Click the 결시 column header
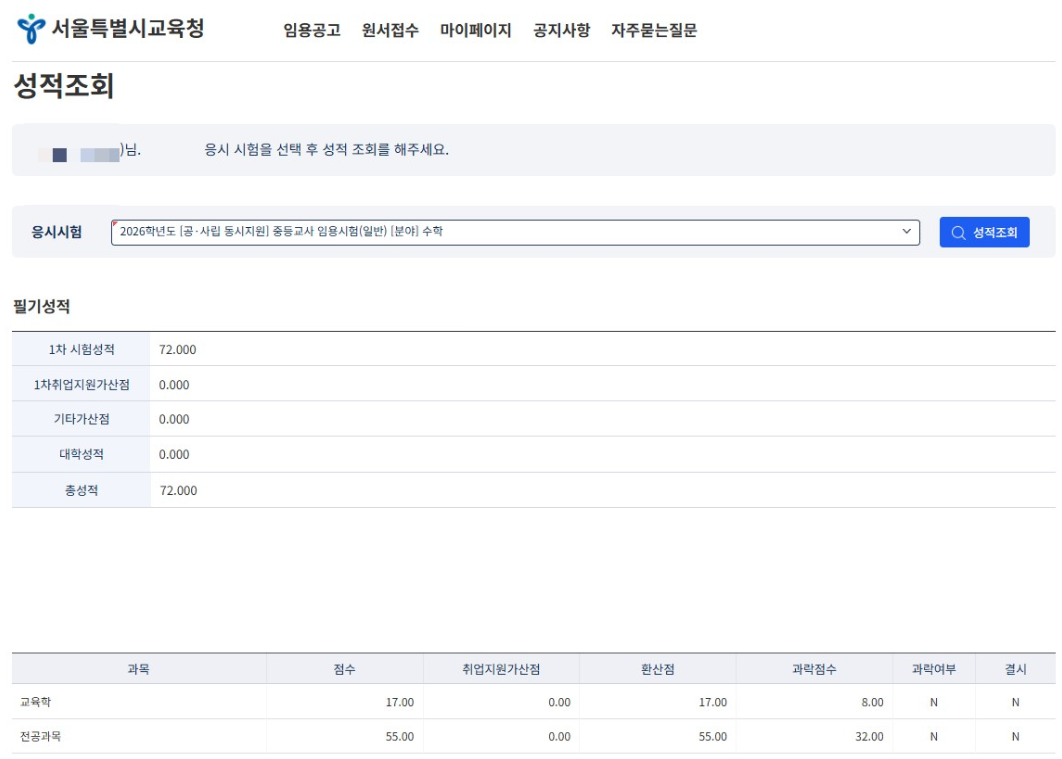This screenshot has width=1062, height=759. 1015,669
